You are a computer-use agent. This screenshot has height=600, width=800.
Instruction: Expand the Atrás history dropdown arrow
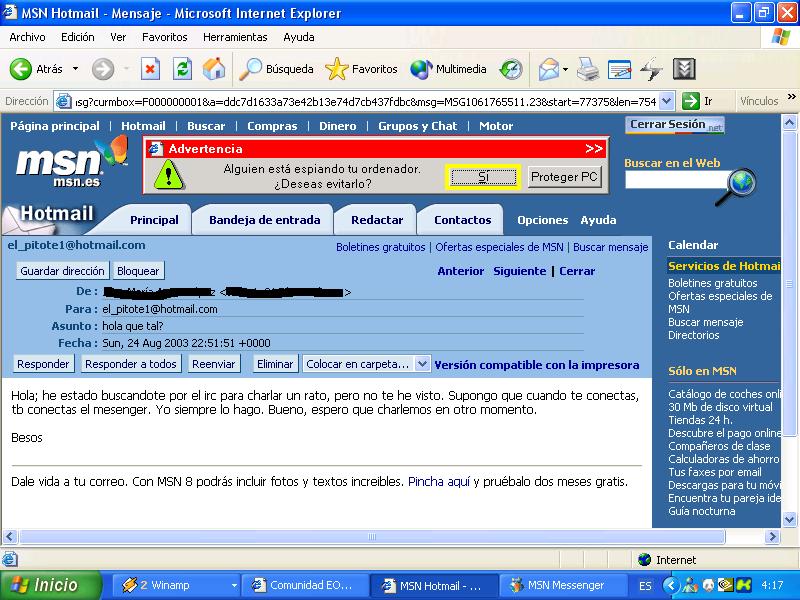click(74, 70)
